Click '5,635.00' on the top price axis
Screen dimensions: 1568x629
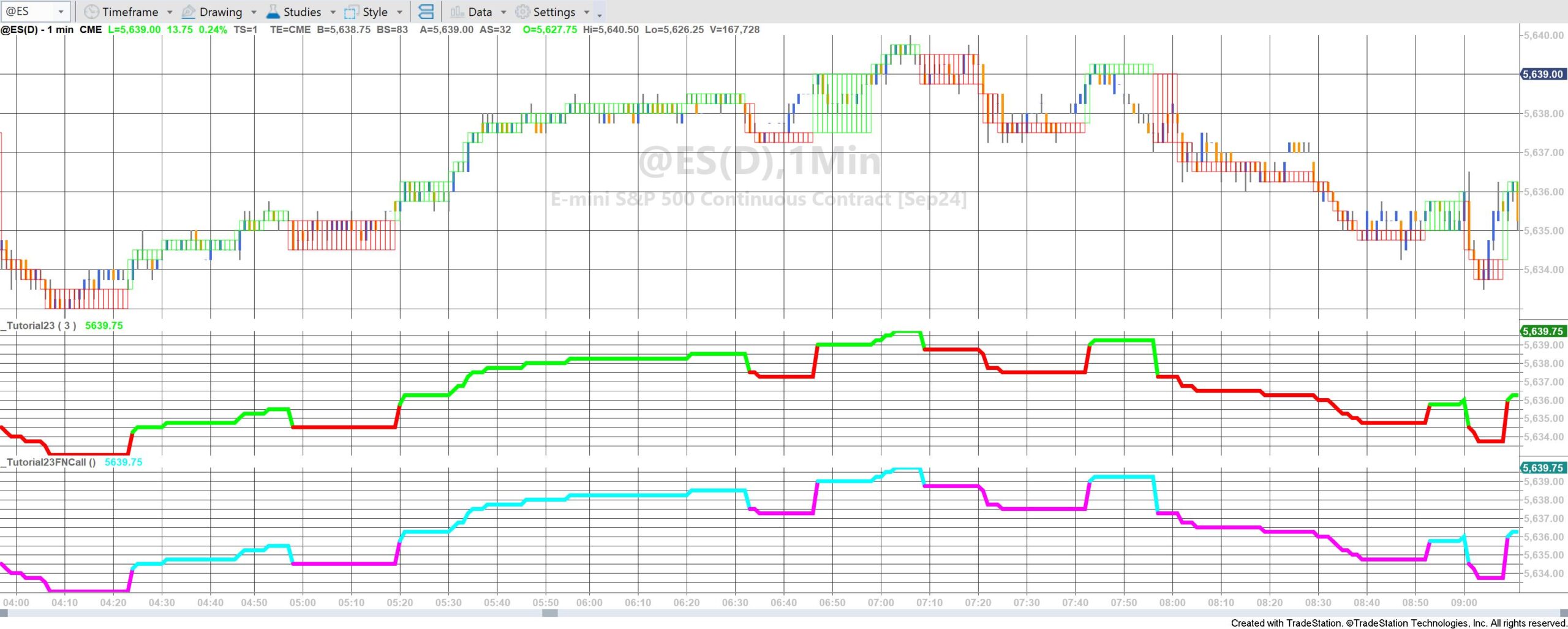click(1543, 231)
